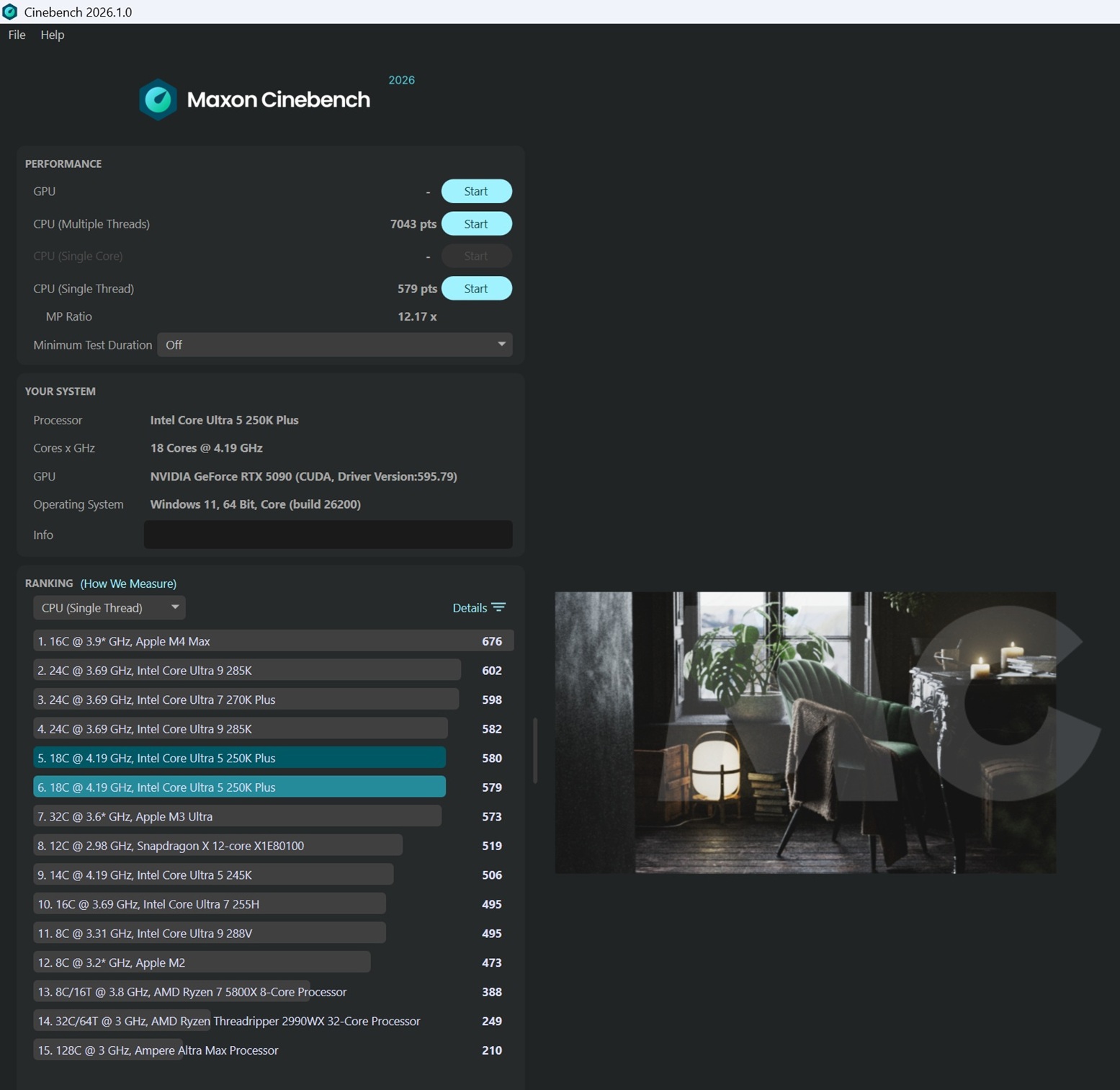Image resolution: width=1120 pixels, height=1090 pixels.
Task: Select the AMD Ryzen 7 5800X ranking row
Action: [192, 992]
